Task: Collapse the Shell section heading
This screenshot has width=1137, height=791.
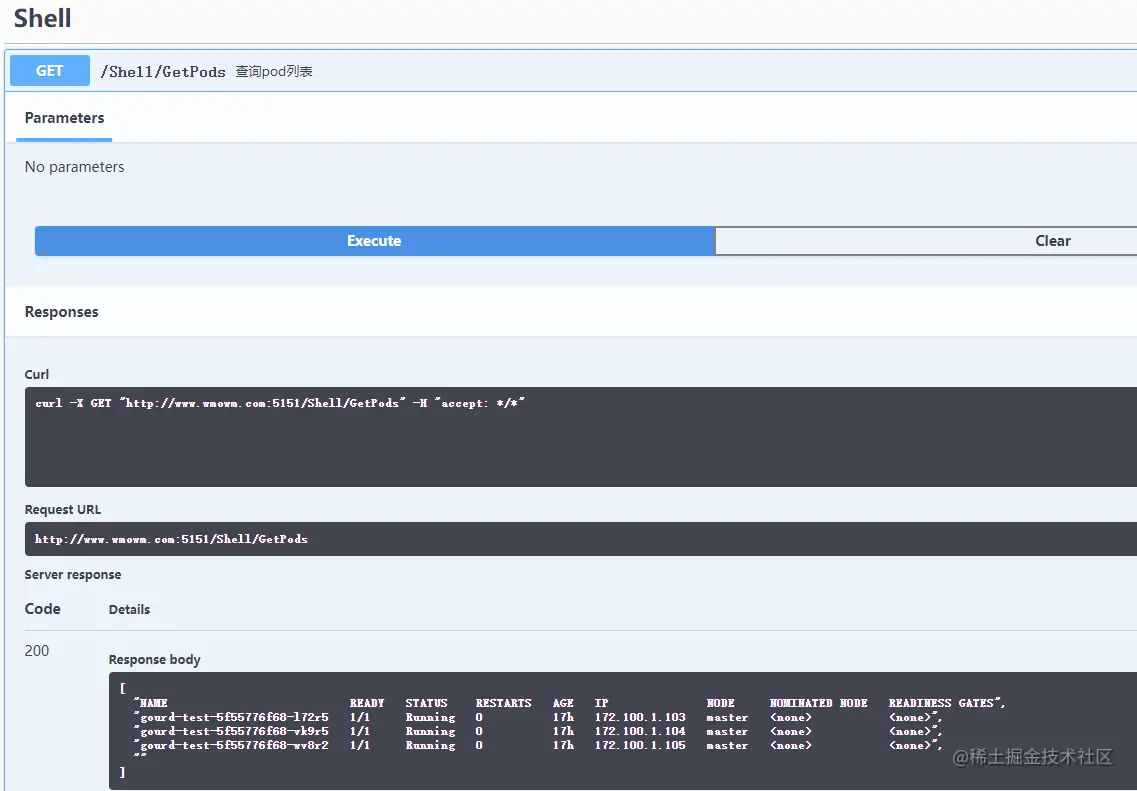Action: 42,18
